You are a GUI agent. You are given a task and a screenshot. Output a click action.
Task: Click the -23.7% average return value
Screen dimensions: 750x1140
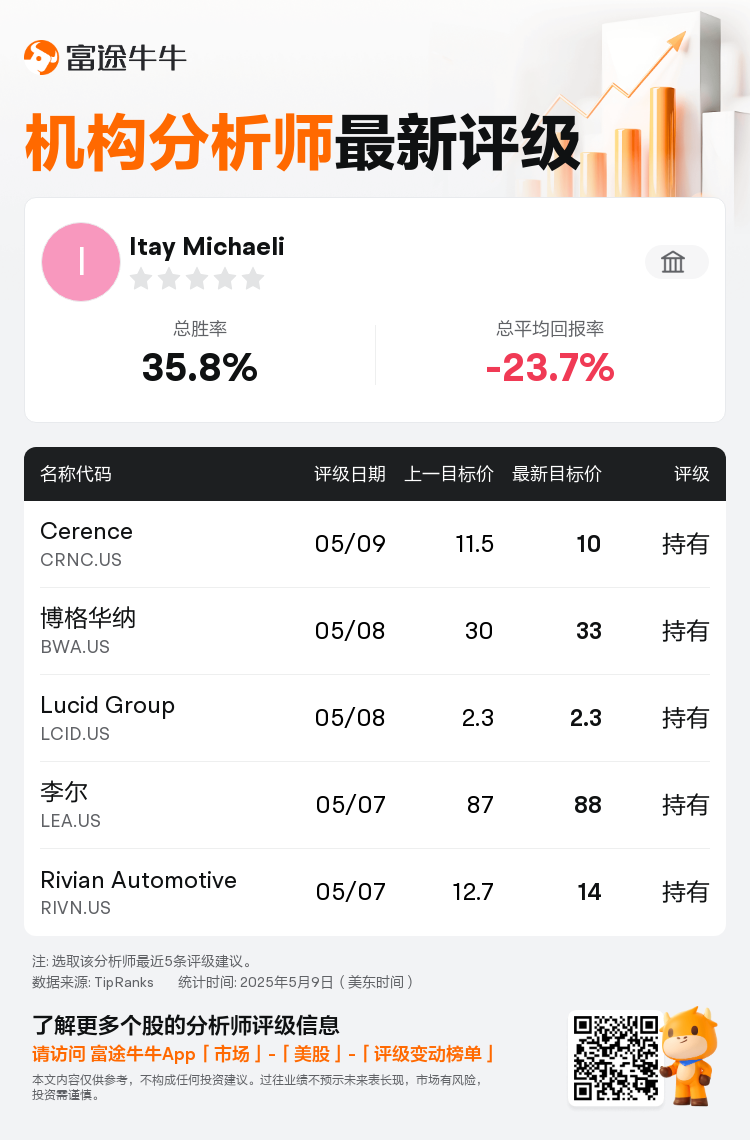(x=550, y=367)
